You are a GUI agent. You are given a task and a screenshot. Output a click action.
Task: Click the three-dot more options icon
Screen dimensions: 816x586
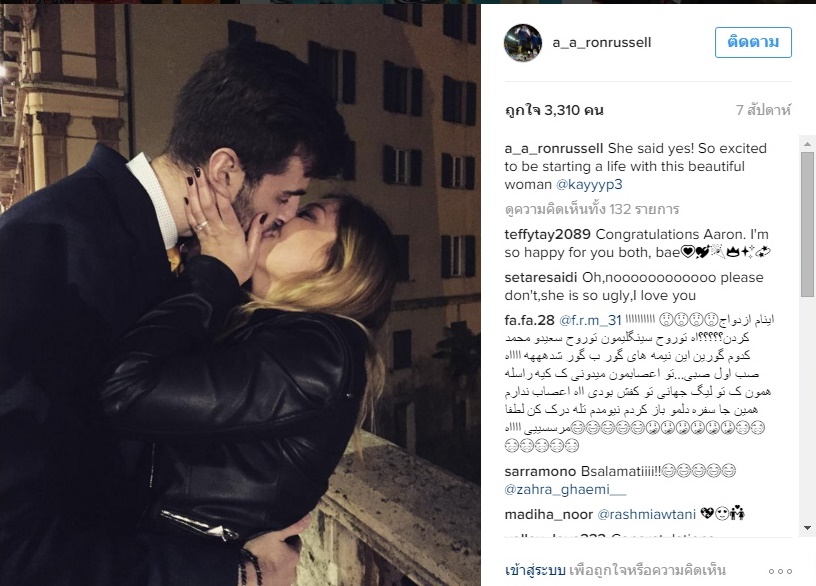(780, 571)
